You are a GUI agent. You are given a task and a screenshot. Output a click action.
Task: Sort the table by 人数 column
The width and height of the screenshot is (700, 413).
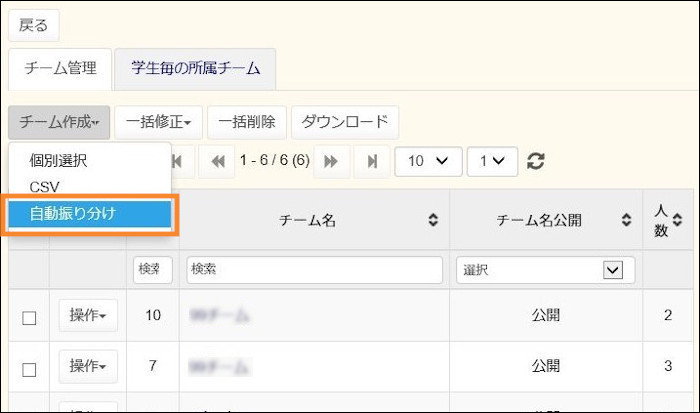point(676,220)
